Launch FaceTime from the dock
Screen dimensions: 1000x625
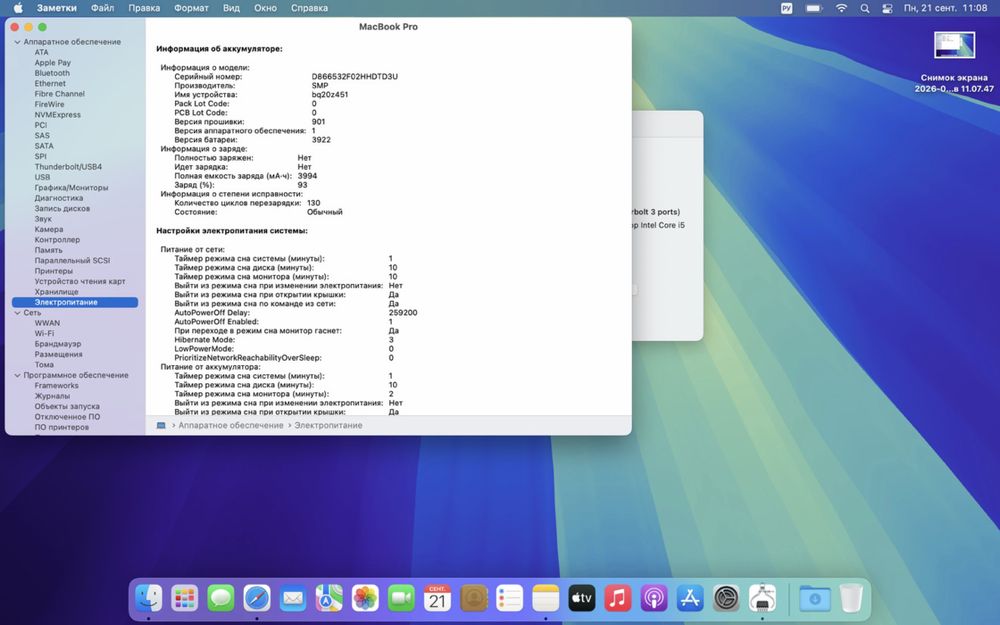click(x=401, y=598)
